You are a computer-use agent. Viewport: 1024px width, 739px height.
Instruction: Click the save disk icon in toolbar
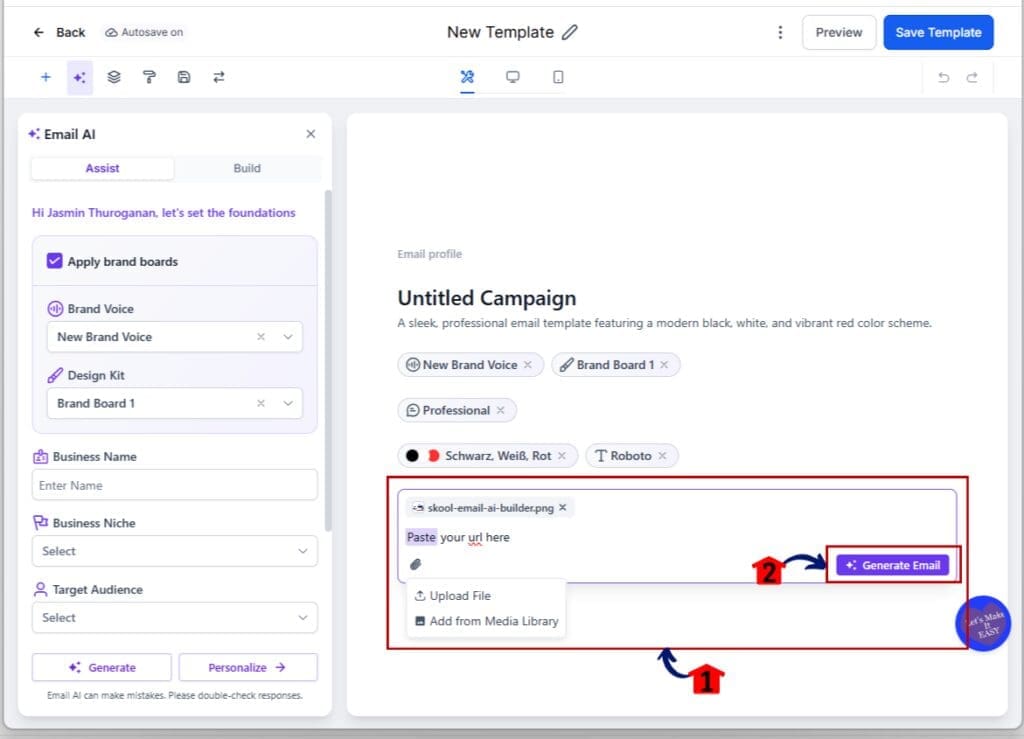coord(184,77)
